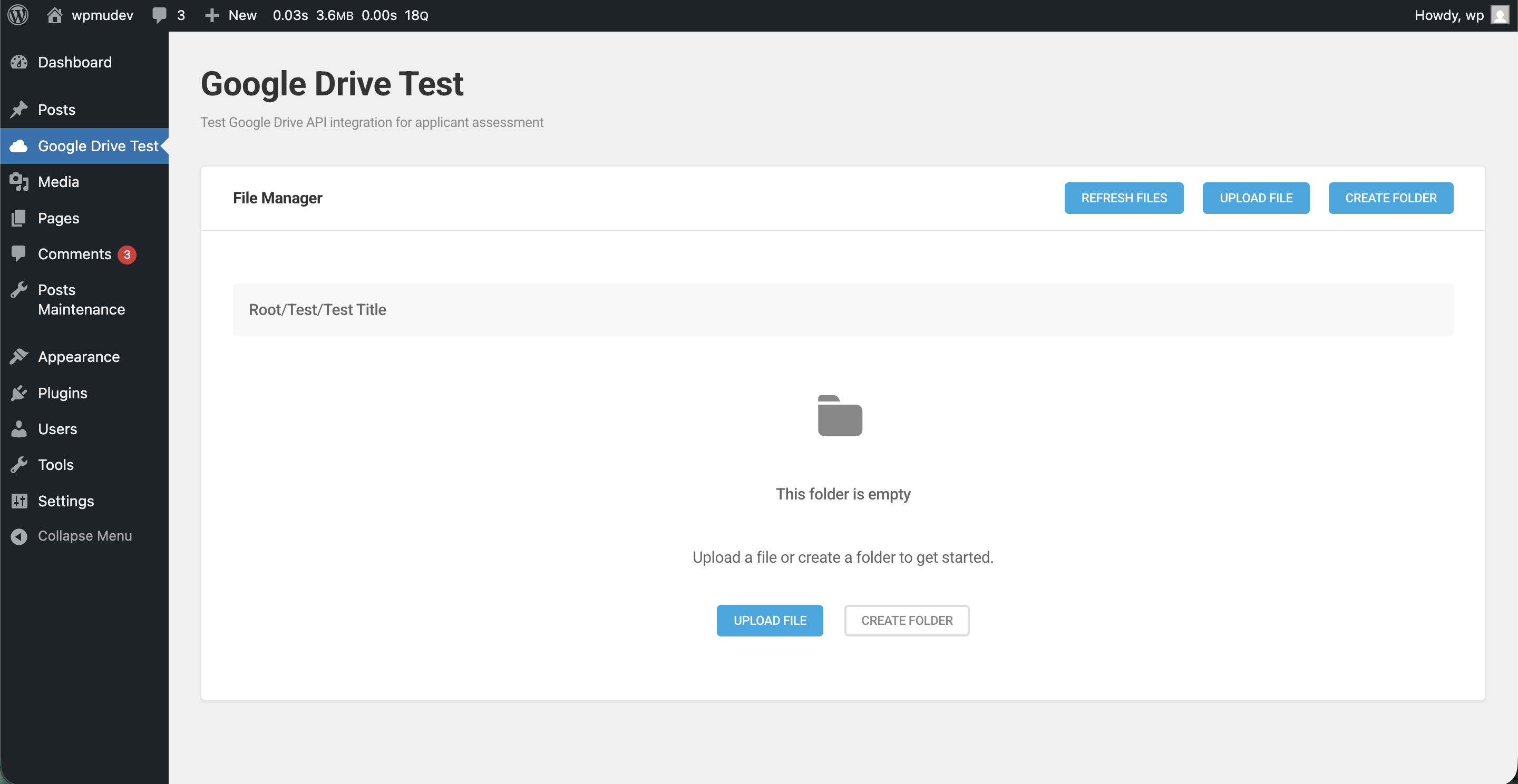Click the Collapse Menu arrow icon
Viewport: 1518px width, 784px height.
[19, 536]
